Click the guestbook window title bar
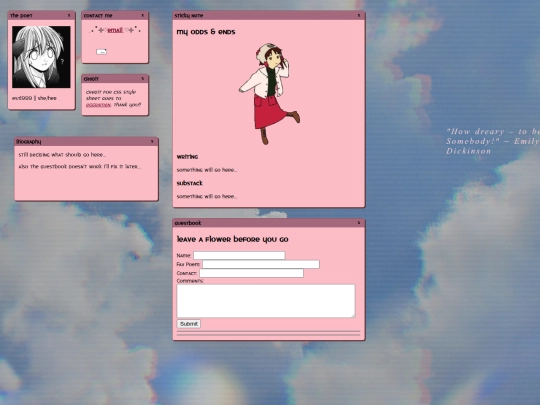This screenshot has width=540, height=405. click(269, 223)
